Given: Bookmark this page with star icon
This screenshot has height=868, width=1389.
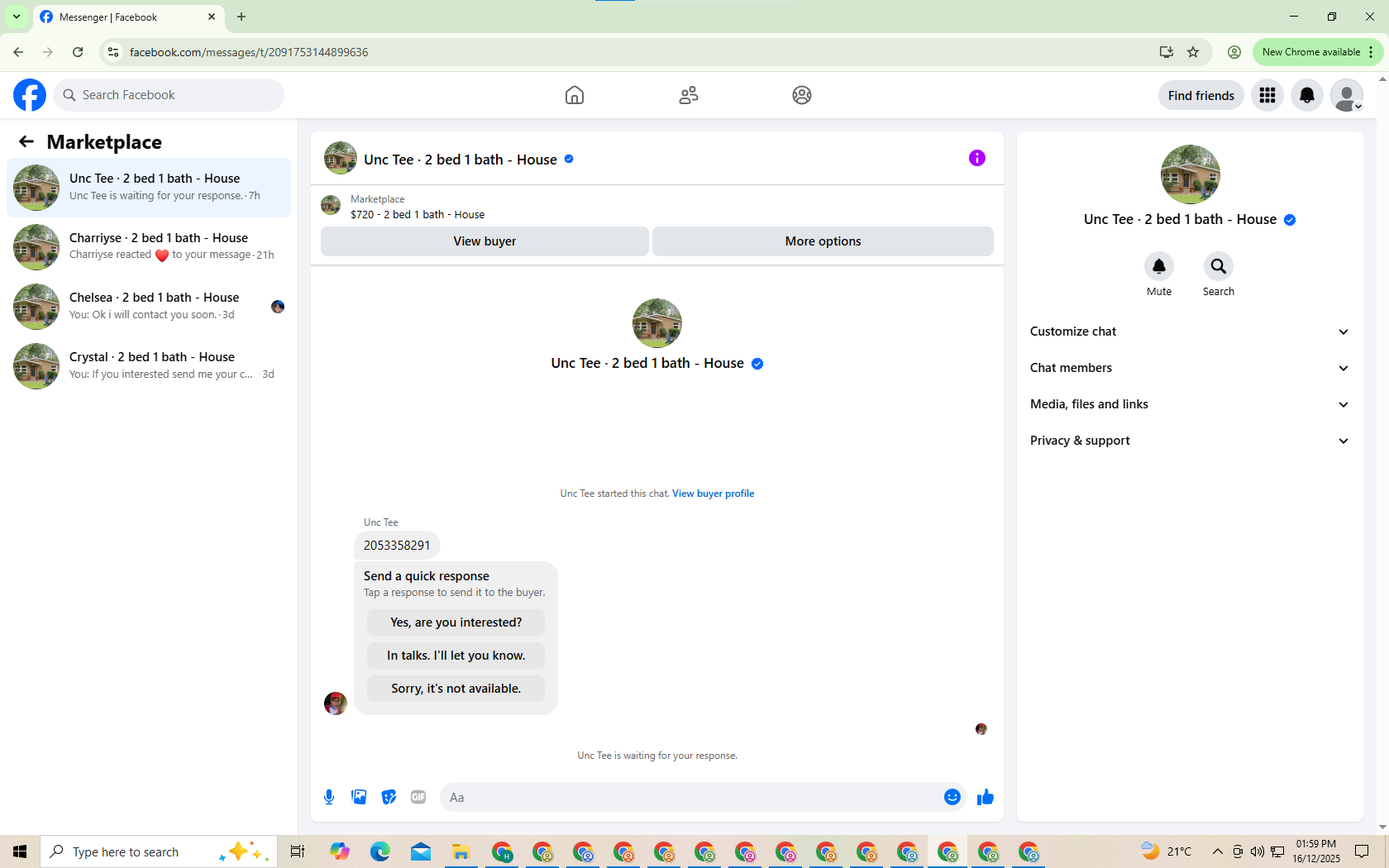Looking at the screenshot, I should [1193, 52].
